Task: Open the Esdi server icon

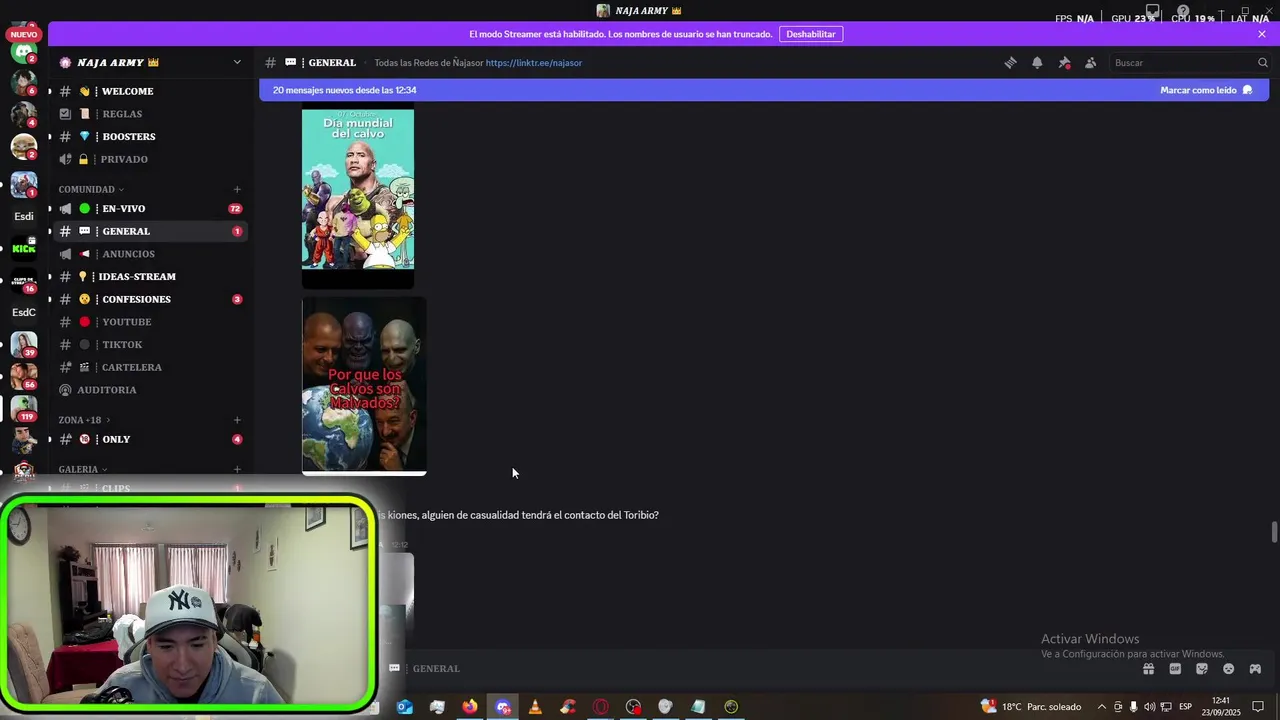Action: (x=24, y=216)
